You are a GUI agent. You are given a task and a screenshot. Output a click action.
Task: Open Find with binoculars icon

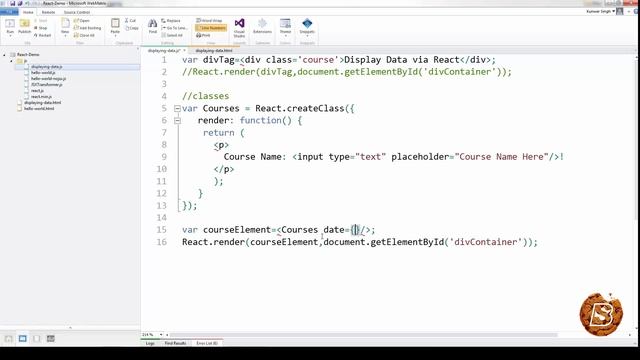coord(153,24)
